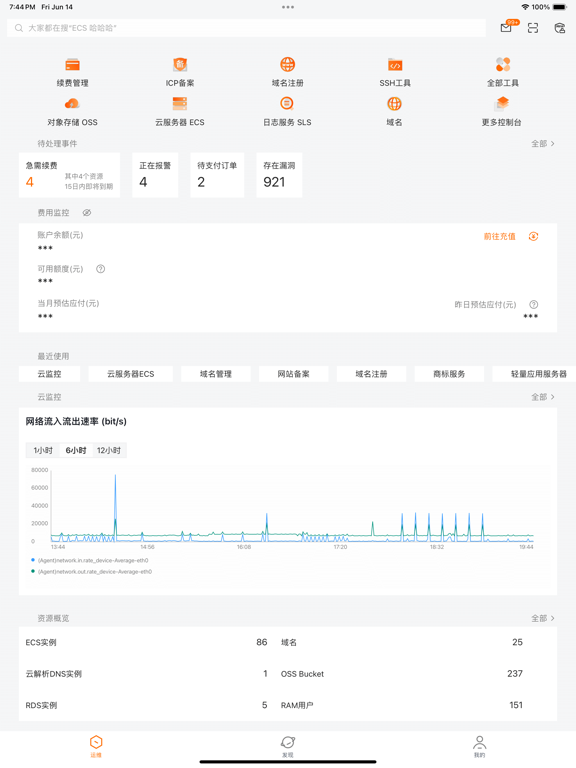Tap the three-dot multitasking indicator at top
The width and height of the screenshot is (576, 768).
coord(288,7)
